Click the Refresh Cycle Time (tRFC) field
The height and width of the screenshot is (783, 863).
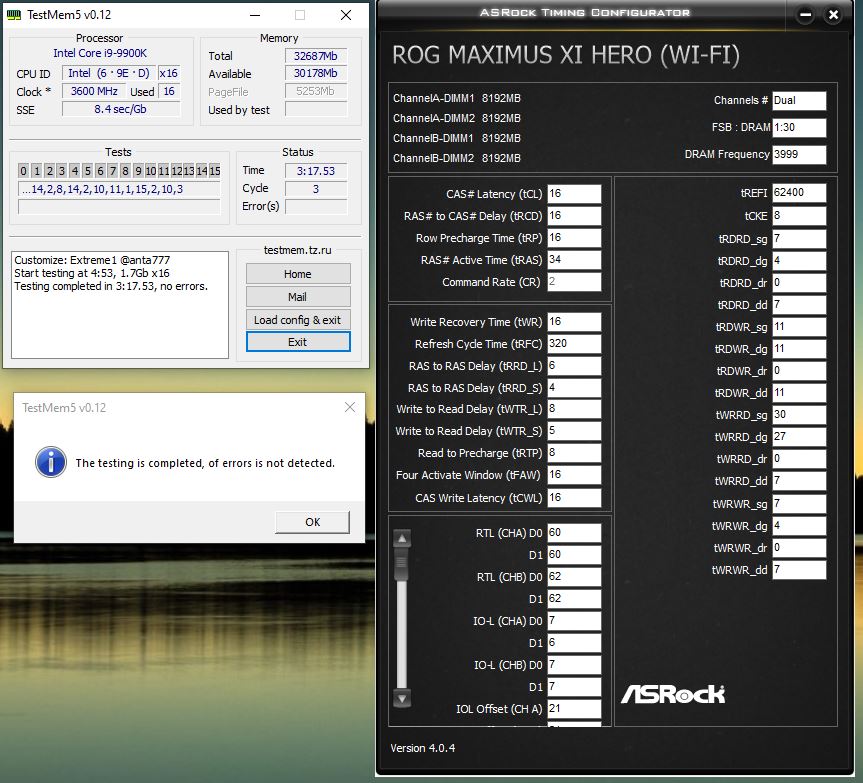(x=574, y=344)
